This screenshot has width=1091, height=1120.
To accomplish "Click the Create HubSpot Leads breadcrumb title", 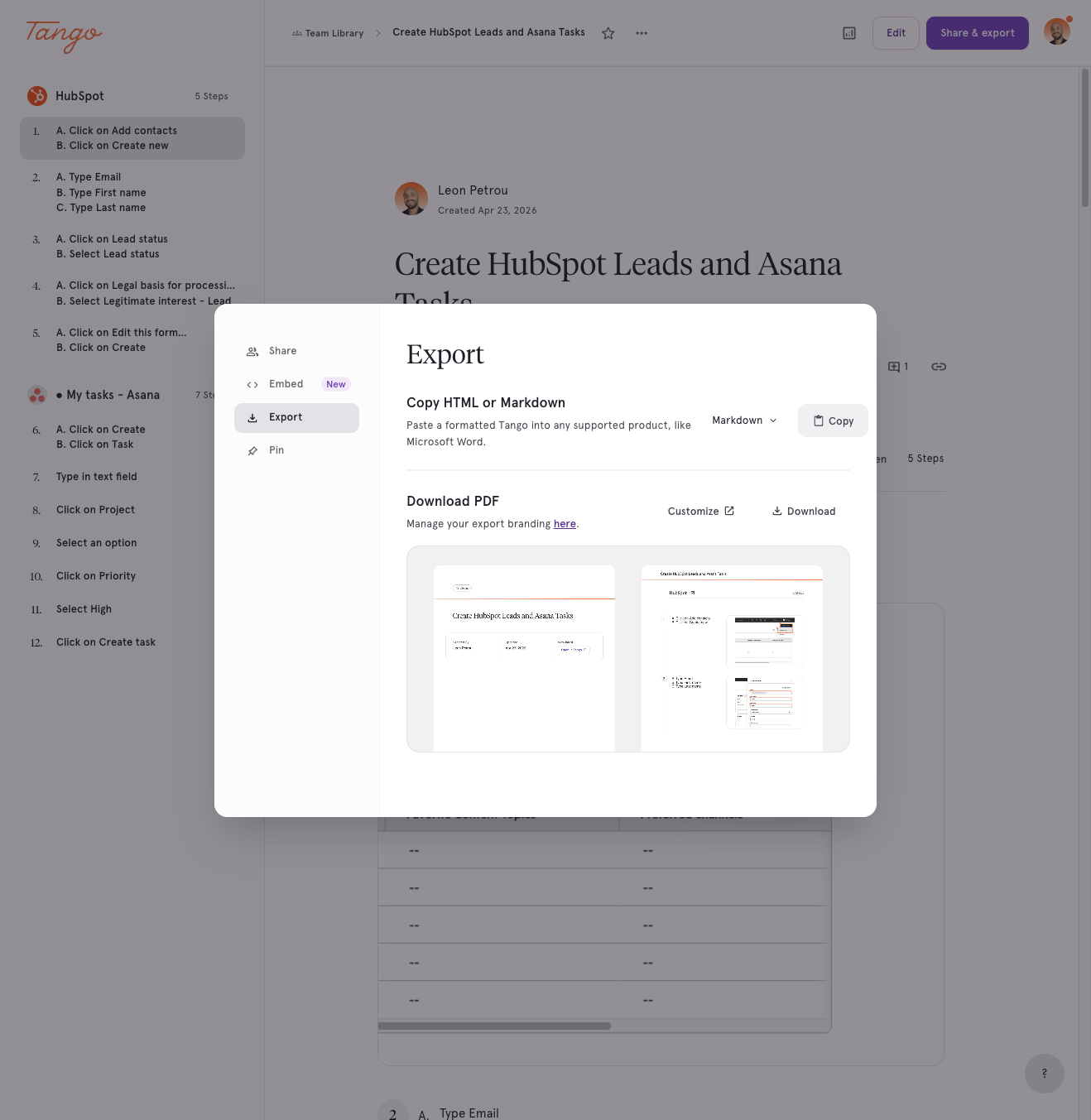I will pos(488,32).
